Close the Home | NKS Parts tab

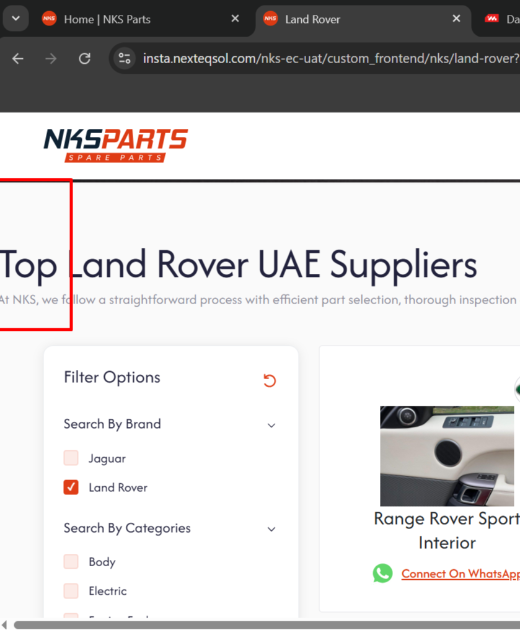click(235, 18)
